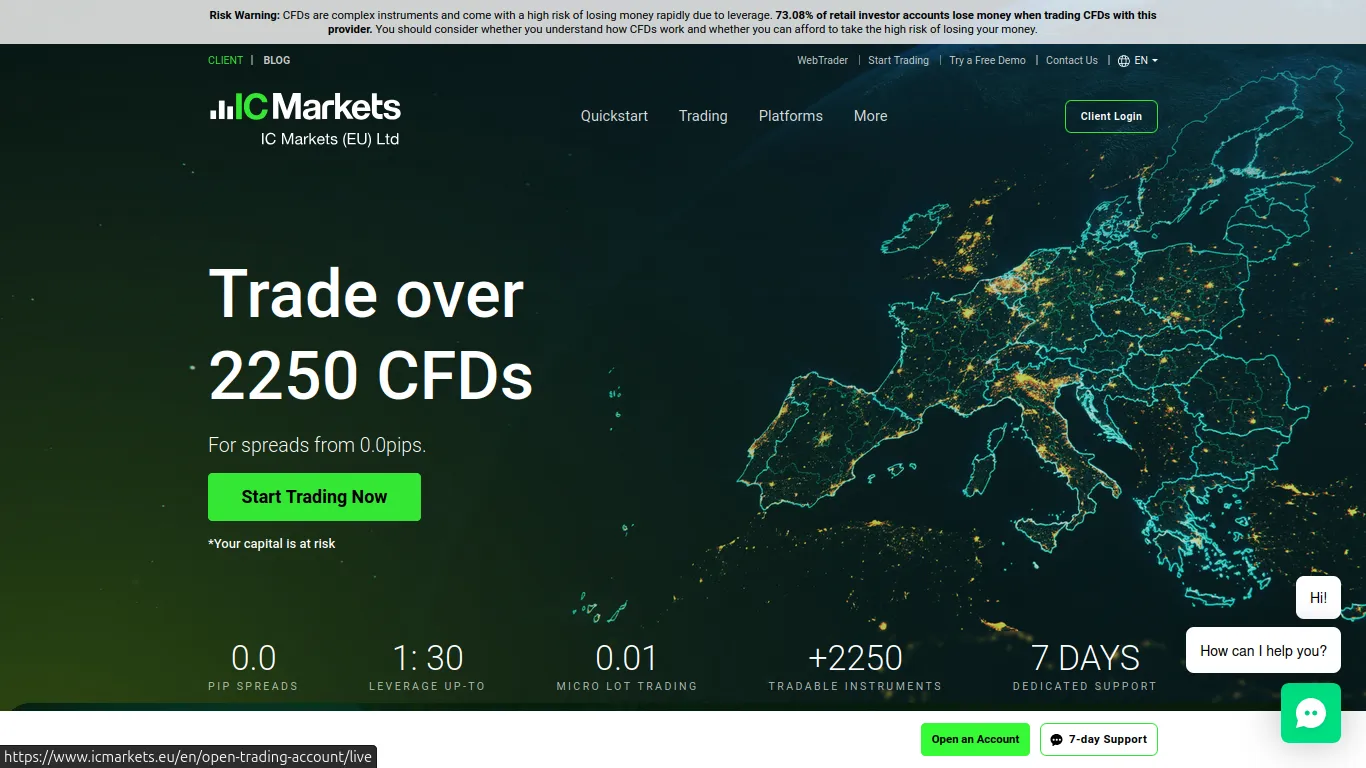
Task: Click the '7 DAYS DEDICATED SUPPORT' stat
Action: click(1085, 667)
